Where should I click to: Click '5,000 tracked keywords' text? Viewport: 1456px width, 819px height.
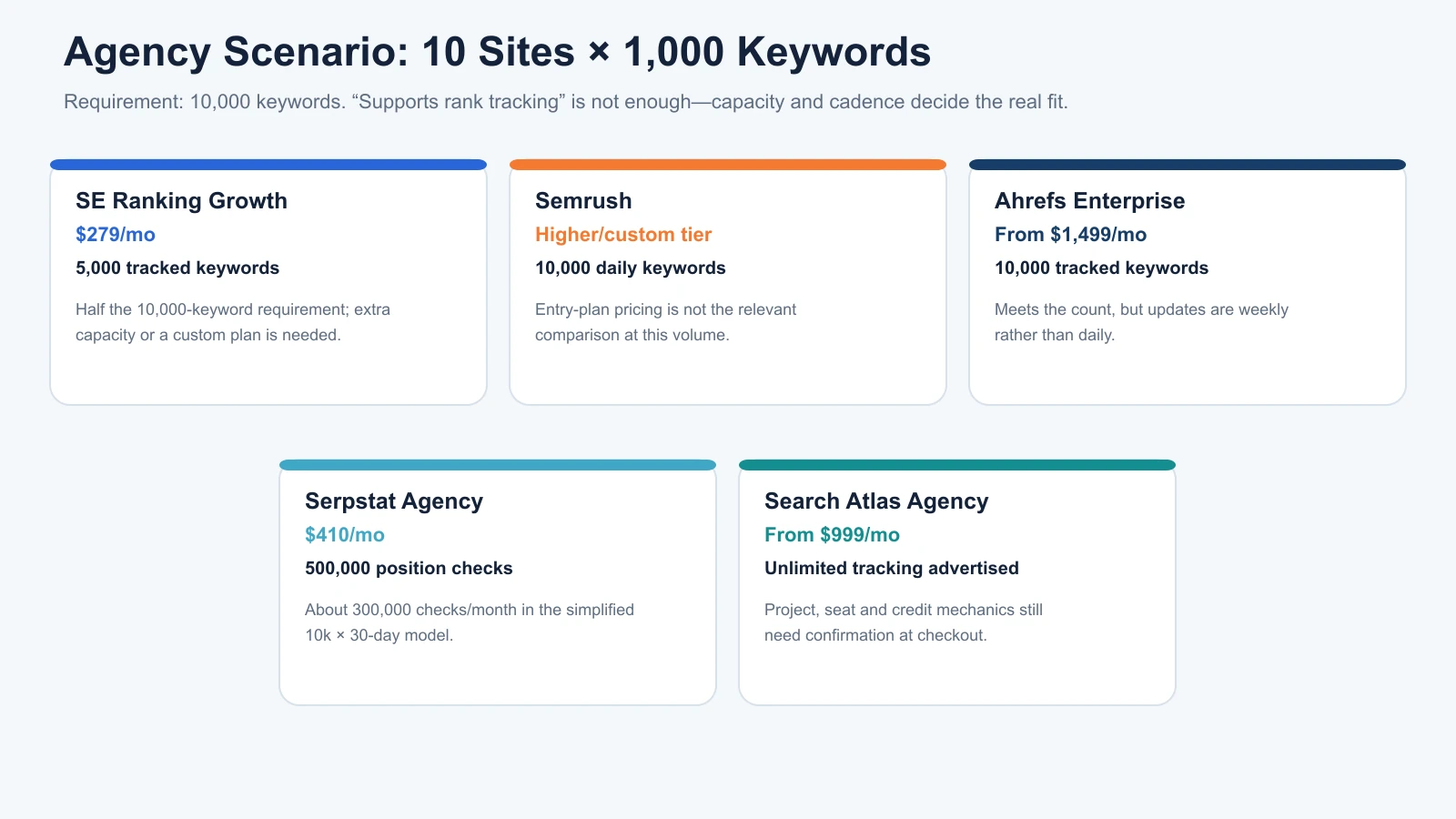pos(177,268)
